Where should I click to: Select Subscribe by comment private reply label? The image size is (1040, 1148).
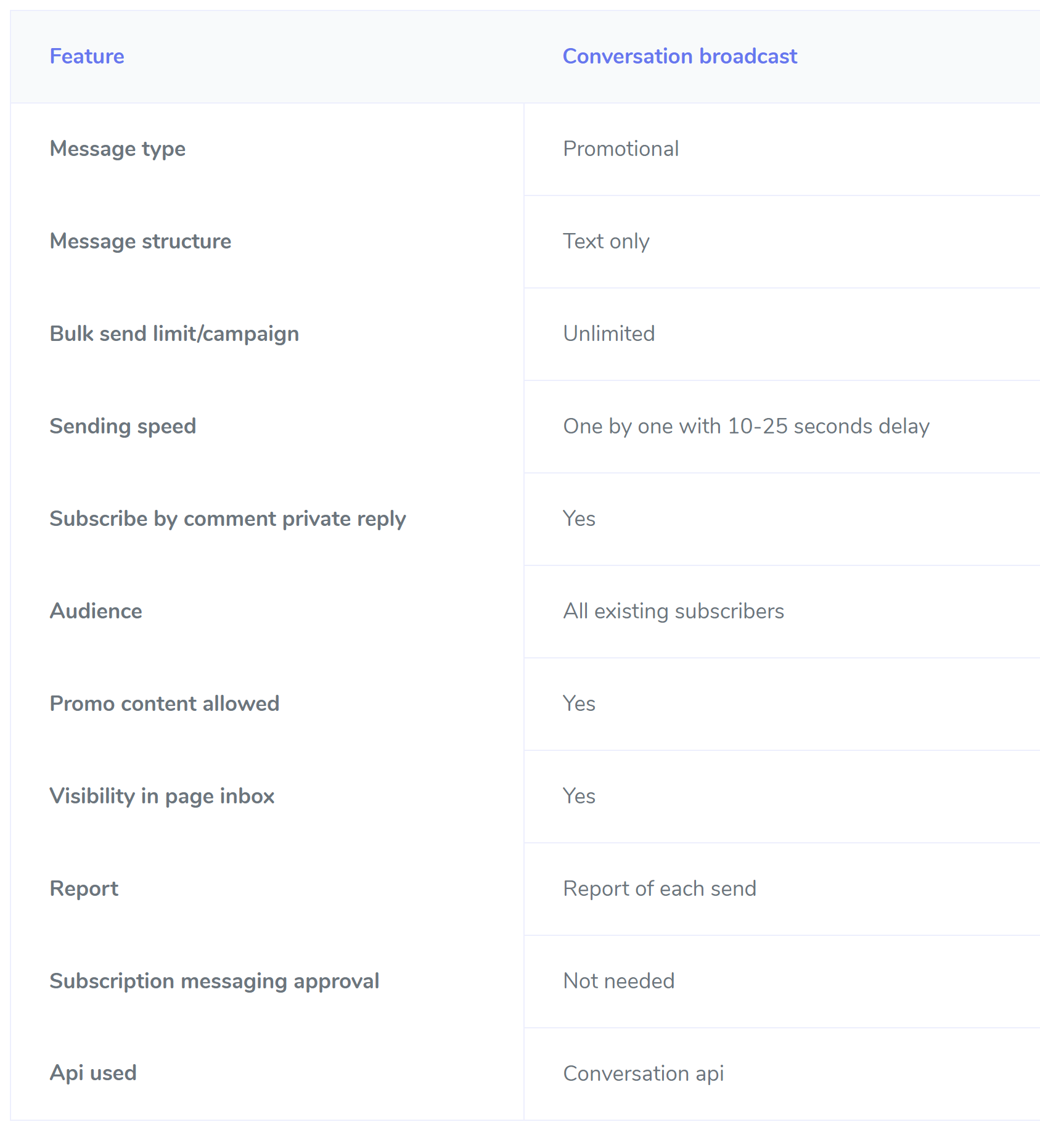[x=227, y=519]
